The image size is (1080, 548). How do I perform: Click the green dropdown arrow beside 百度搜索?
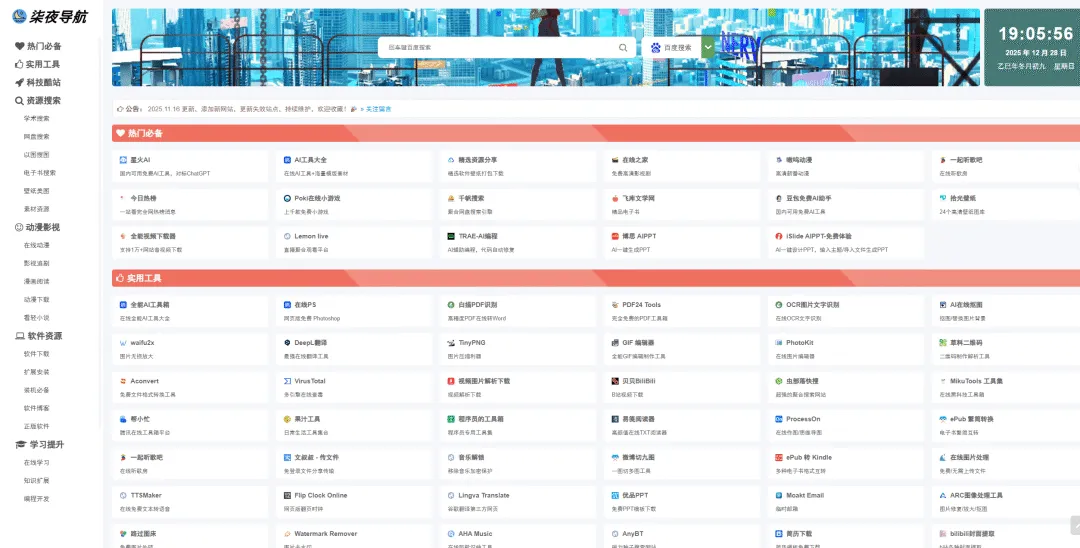tap(708, 48)
